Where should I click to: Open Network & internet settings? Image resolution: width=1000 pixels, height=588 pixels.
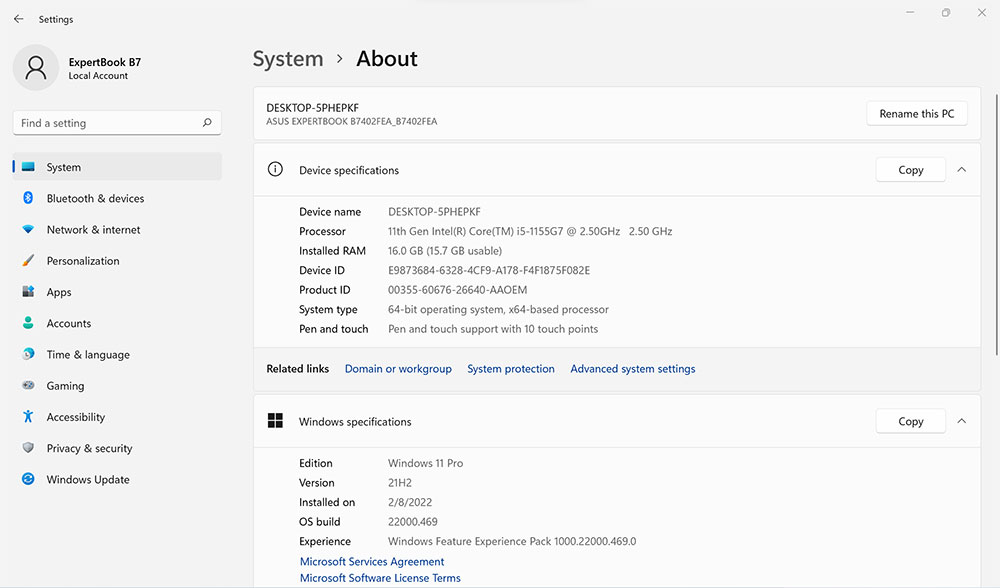pos(117,230)
